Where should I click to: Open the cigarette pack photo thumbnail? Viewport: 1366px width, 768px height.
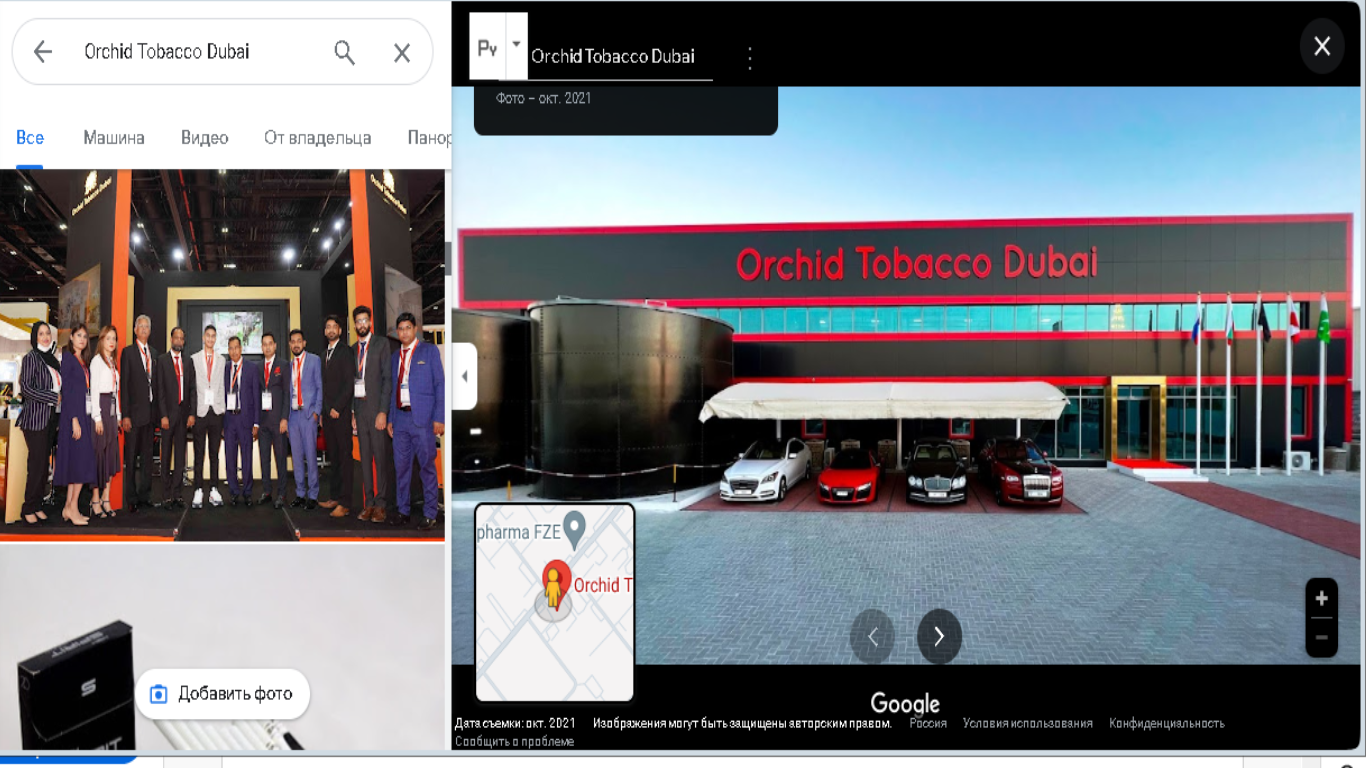(x=222, y=648)
